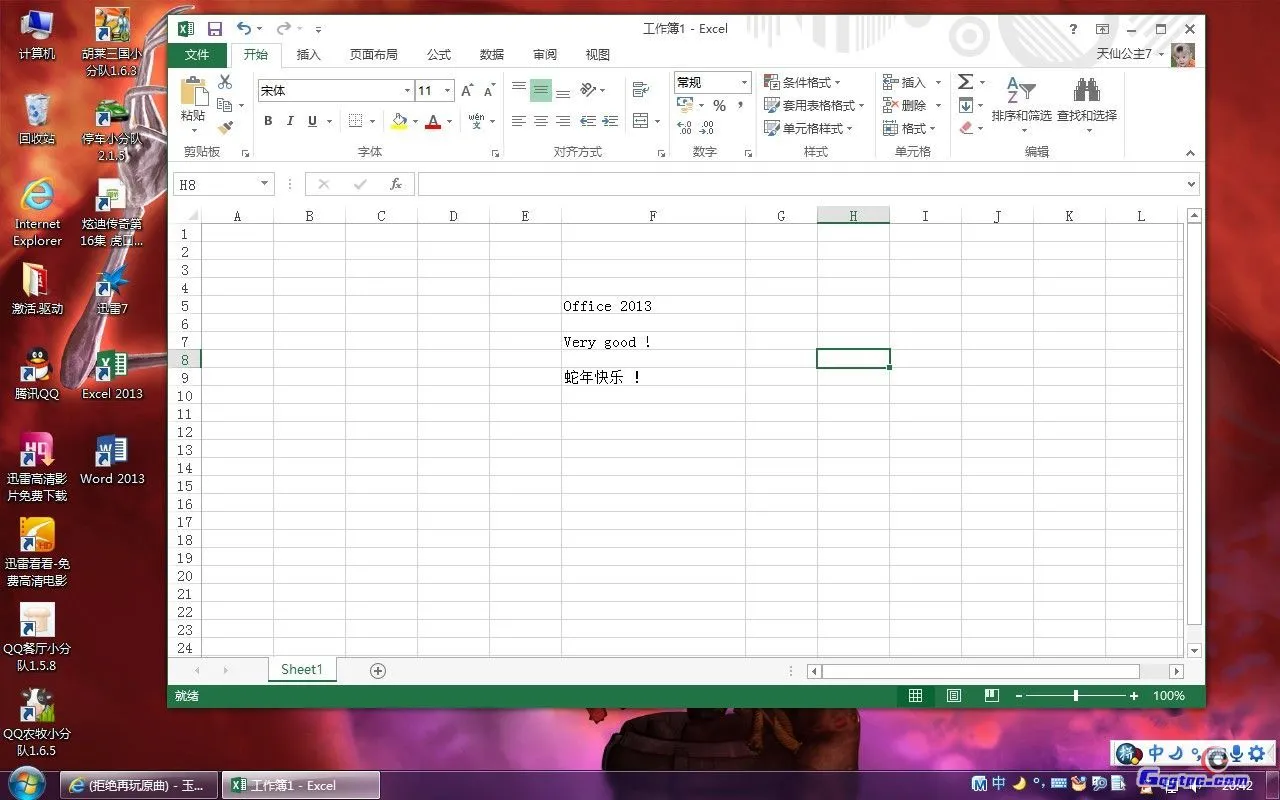Enable Normal view from the status bar
The height and width of the screenshot is (800, 1280).
point(915,695)
